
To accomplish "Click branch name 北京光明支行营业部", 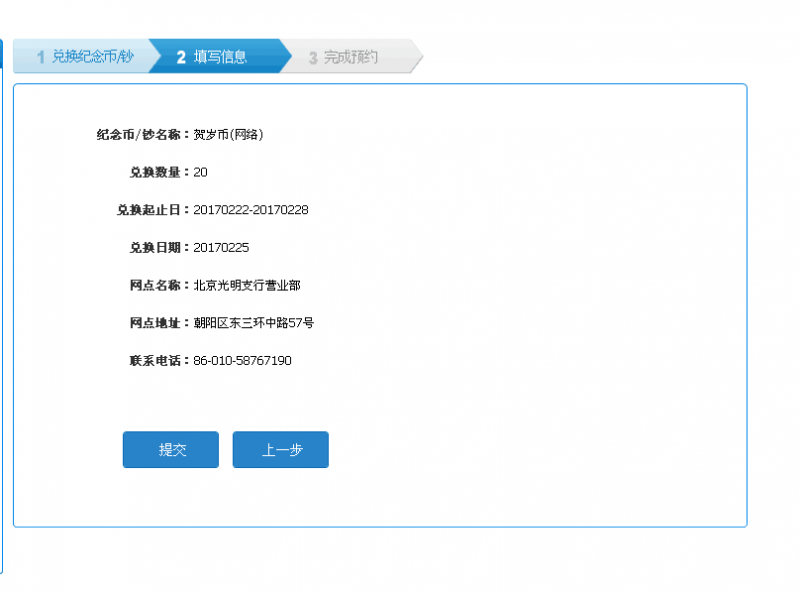I will click(x=246, y=285).
